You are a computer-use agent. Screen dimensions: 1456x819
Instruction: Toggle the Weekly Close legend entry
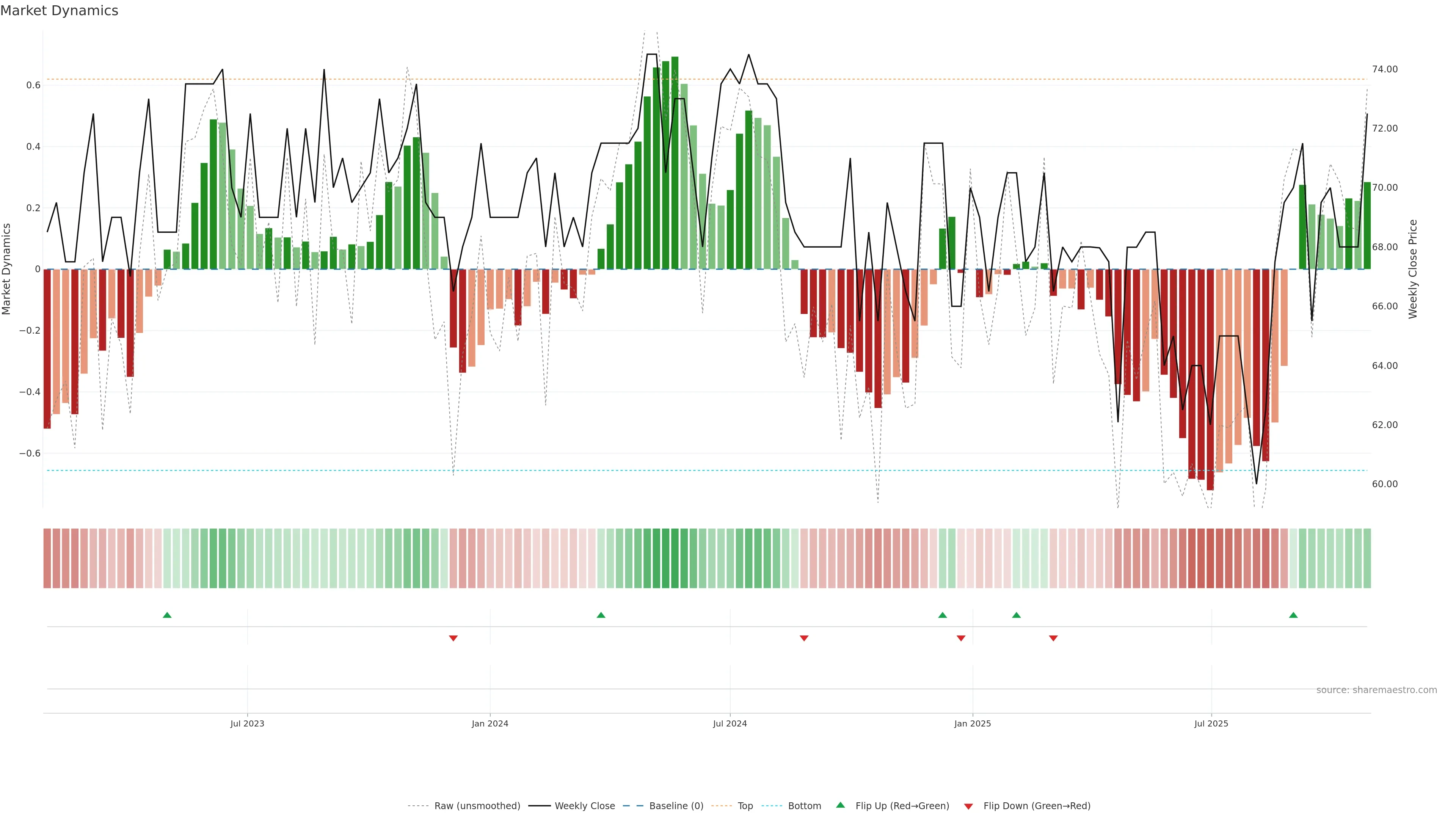(584, 806)
